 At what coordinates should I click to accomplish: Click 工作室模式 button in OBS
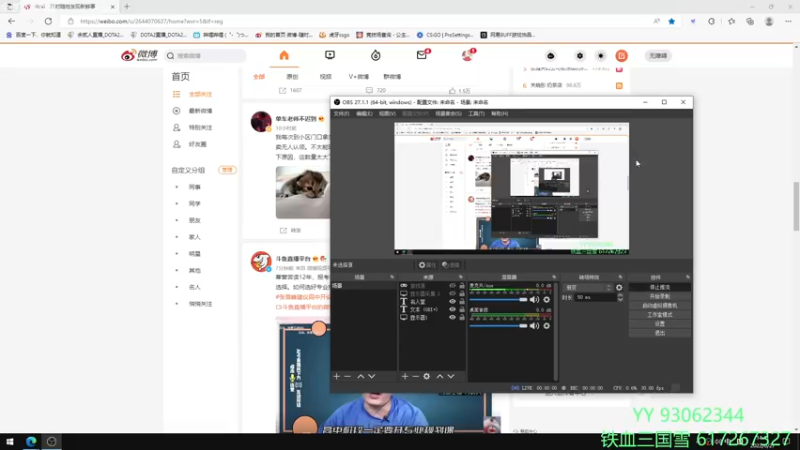pos(660,315)
